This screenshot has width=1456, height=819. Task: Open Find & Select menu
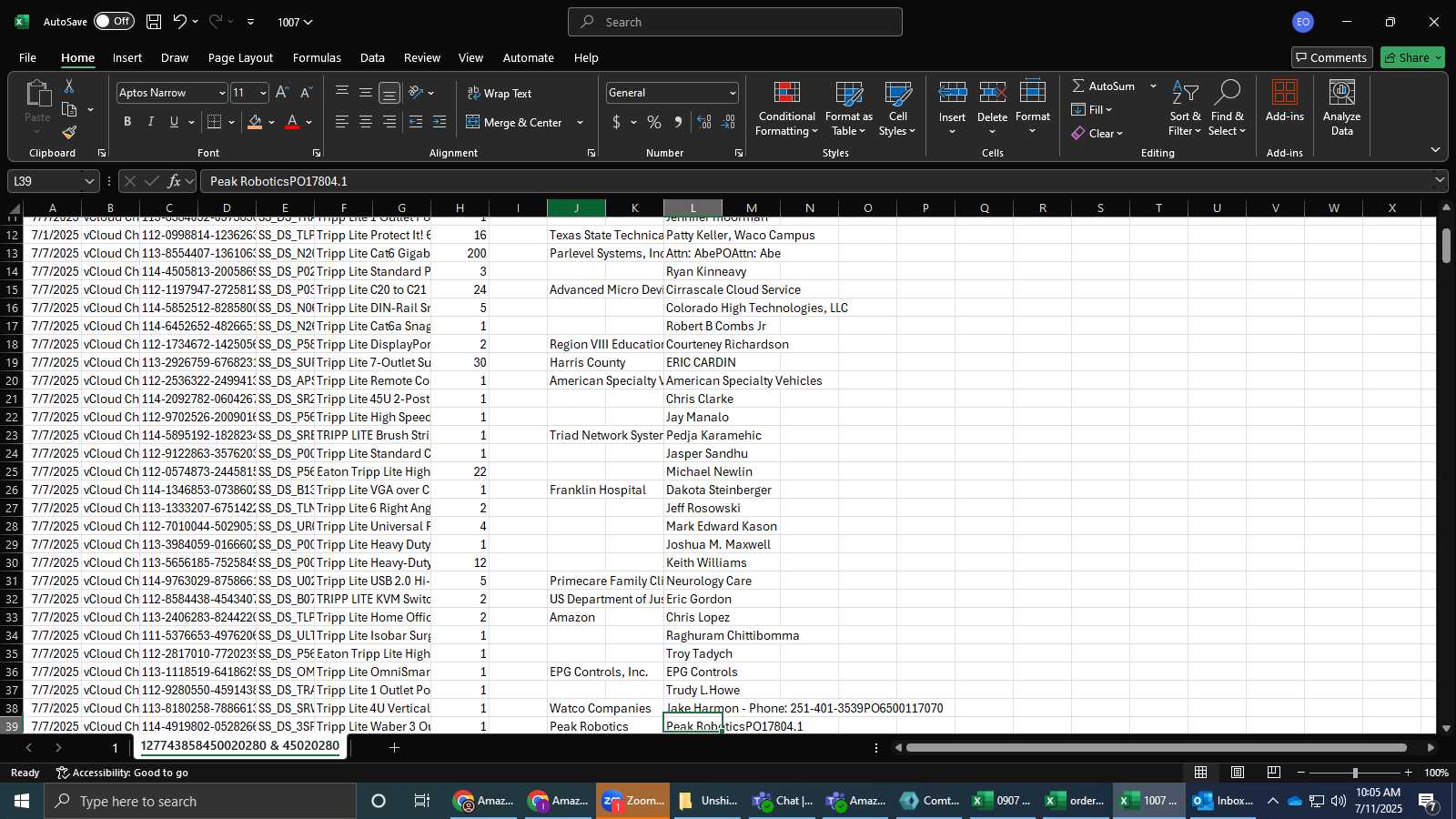coord(1227,108)
